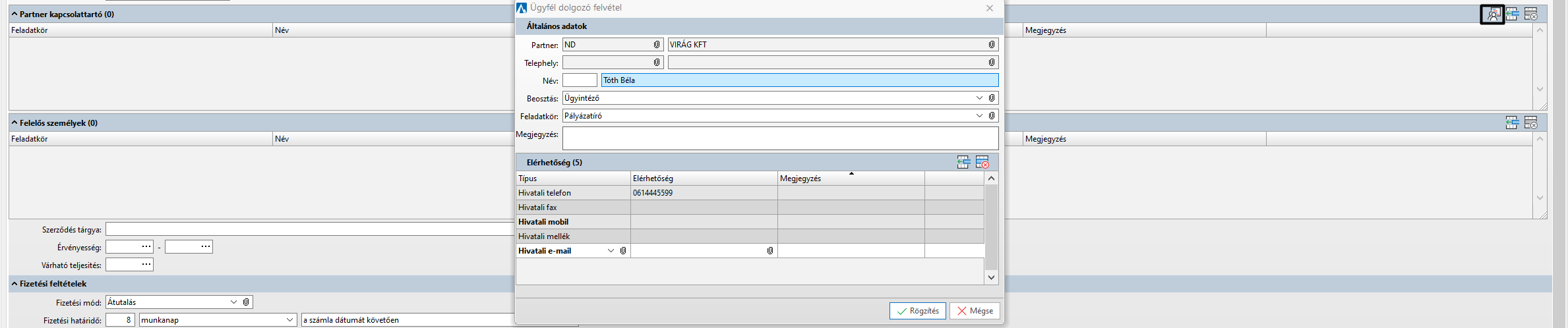
Task: Click paperclip icon in Partner ND field
Action: [657, 44]
